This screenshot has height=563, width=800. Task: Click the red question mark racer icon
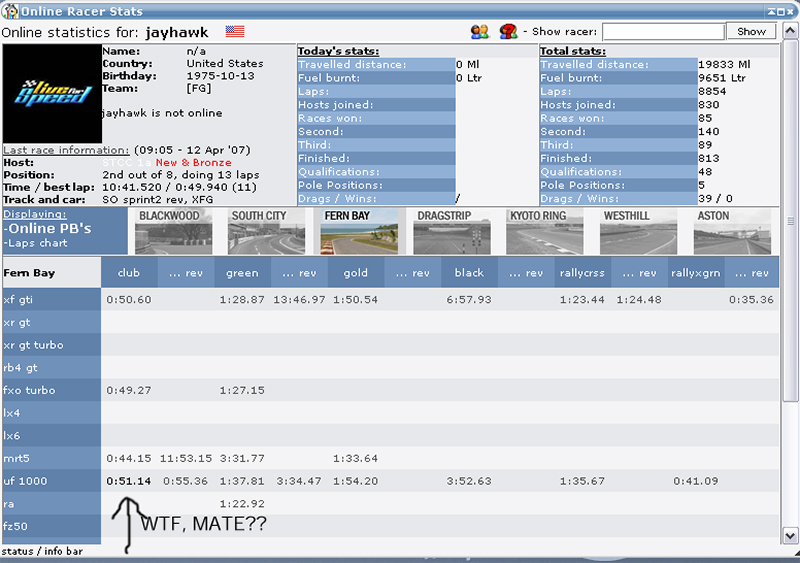coord(508,32)
